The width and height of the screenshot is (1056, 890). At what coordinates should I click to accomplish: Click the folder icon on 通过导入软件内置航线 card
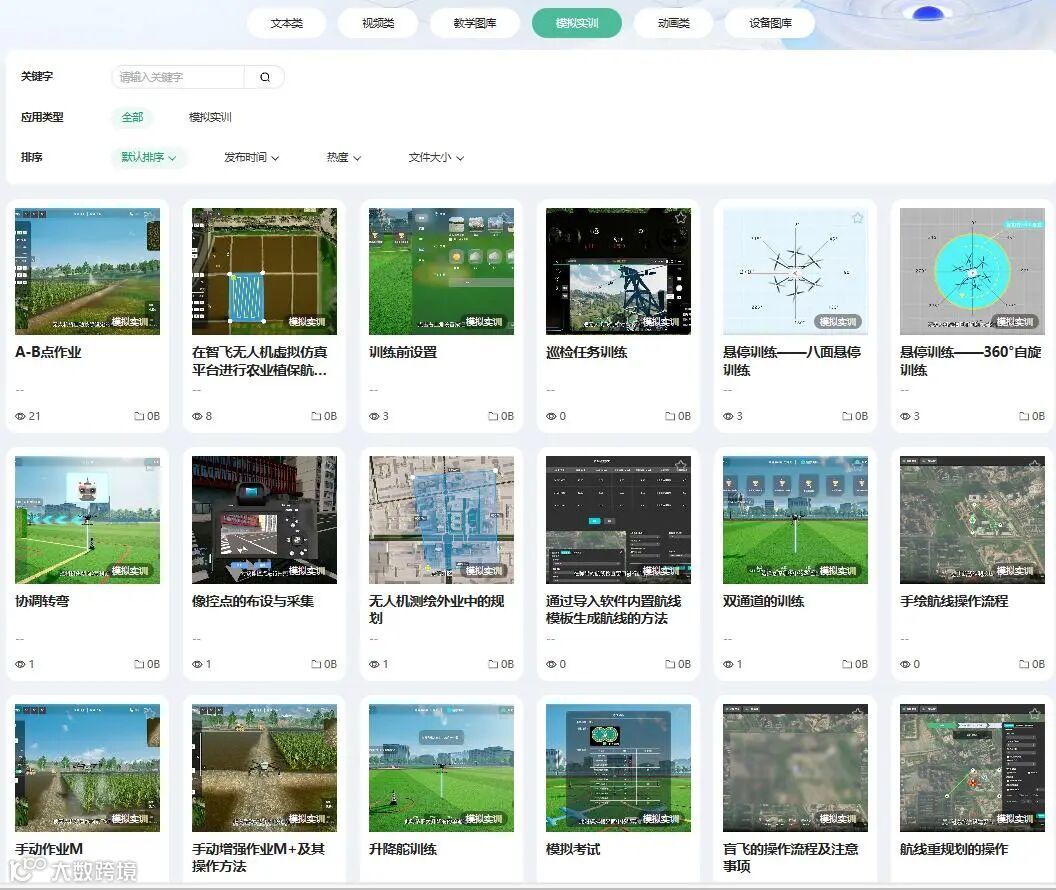[670, 664]
